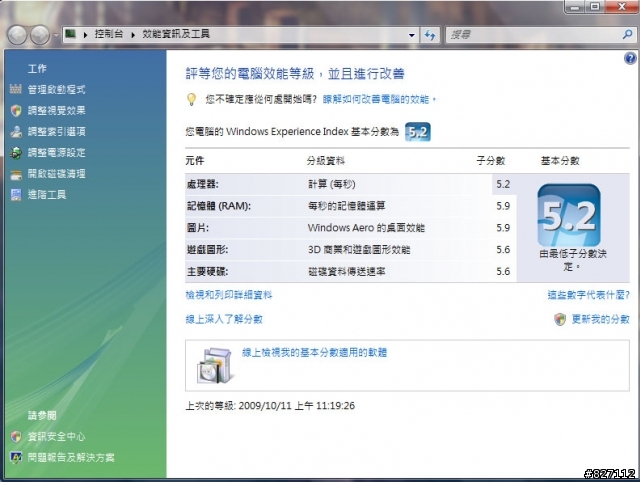Open 線上深入了解分數 link
Viewport: 640px width, 482px height.
[x=224, y=319]
